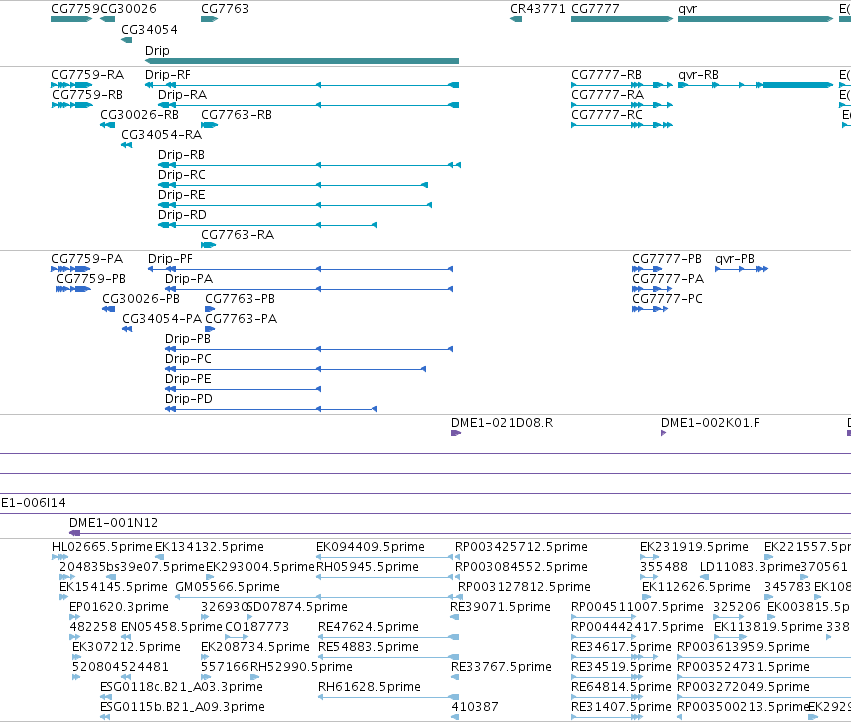Select the RE33767.5prime EST label
Image resolution: width=851 pixels, height=722 pixels.
pyautogui.click(x=501, y=667)
